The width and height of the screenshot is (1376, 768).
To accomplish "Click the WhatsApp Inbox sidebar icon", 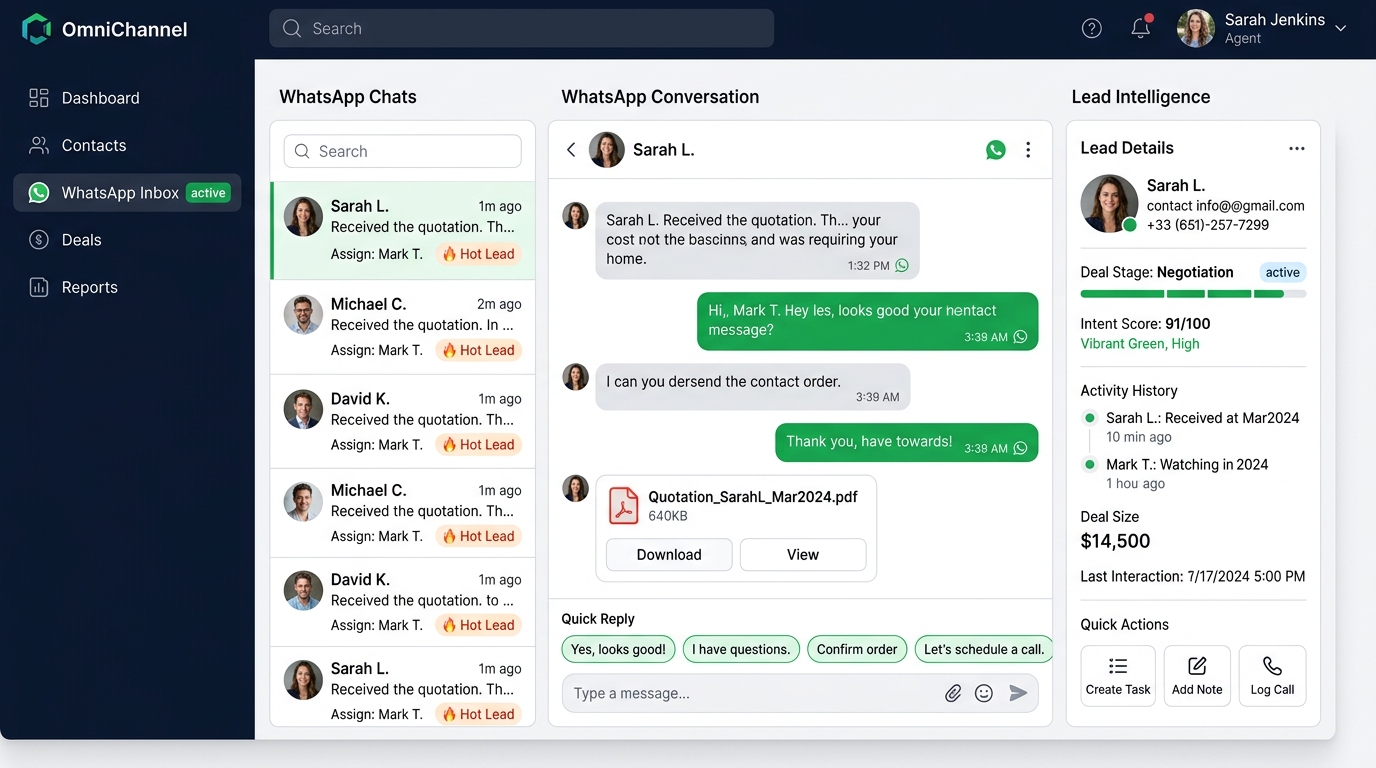I will [39, 192].
